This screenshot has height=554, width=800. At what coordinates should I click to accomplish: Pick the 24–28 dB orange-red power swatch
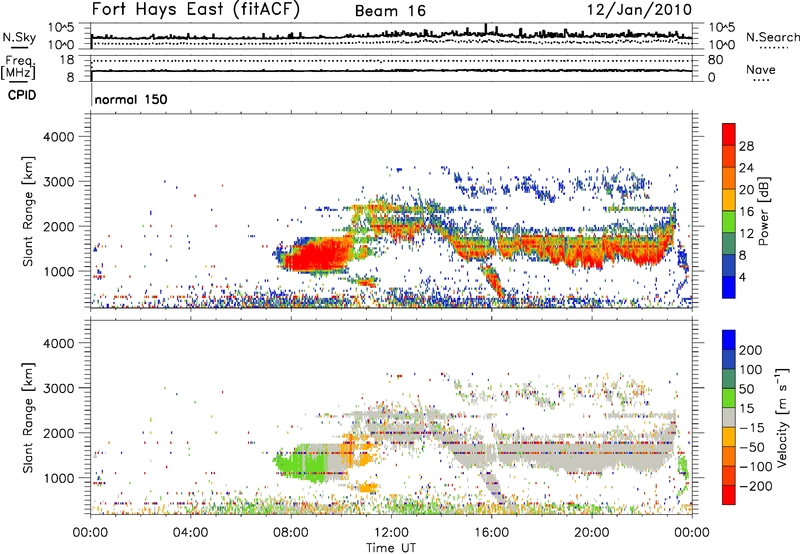[x=729, y=157]
